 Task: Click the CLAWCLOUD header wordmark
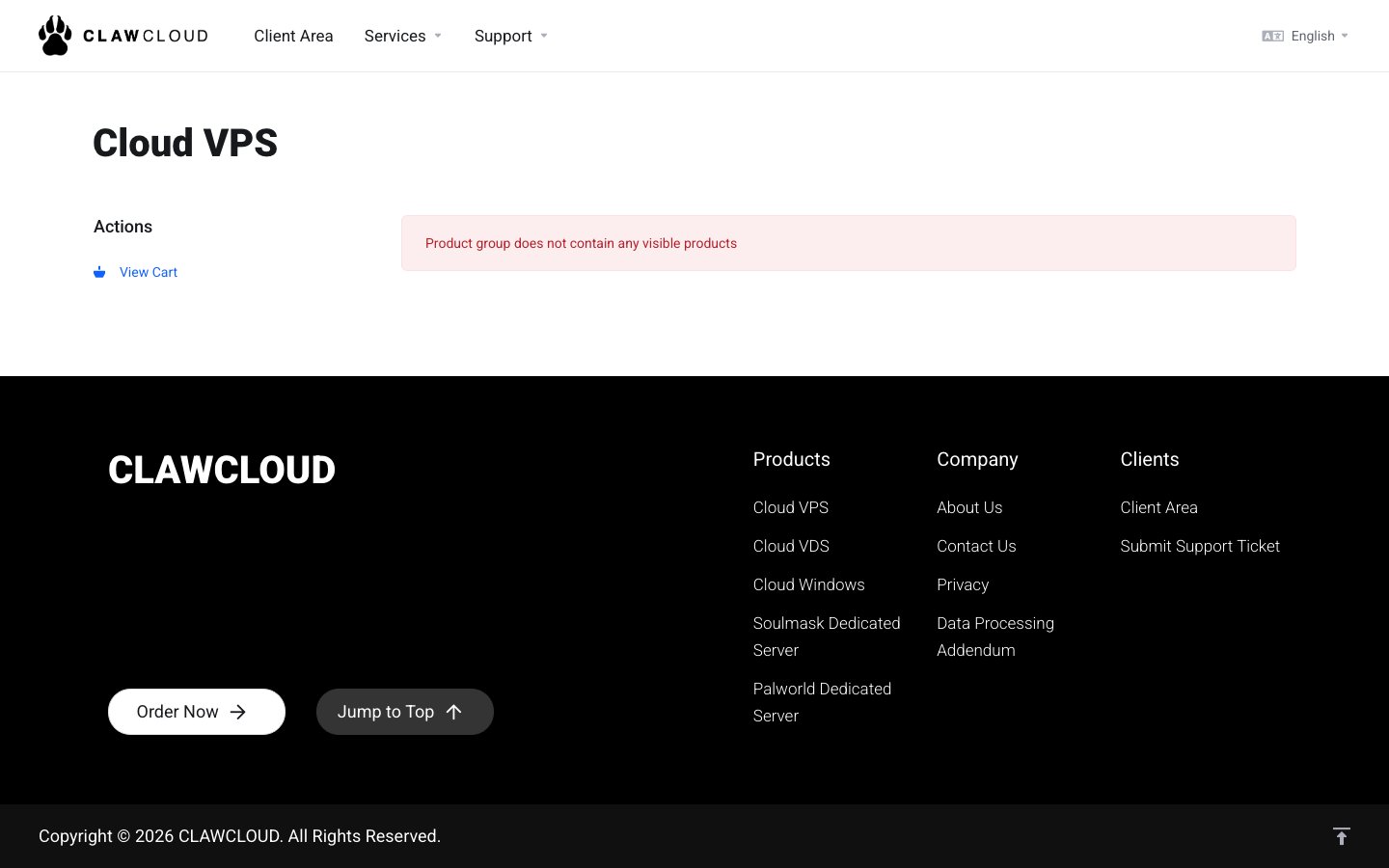pyautogui.click(x=146, y=36)
